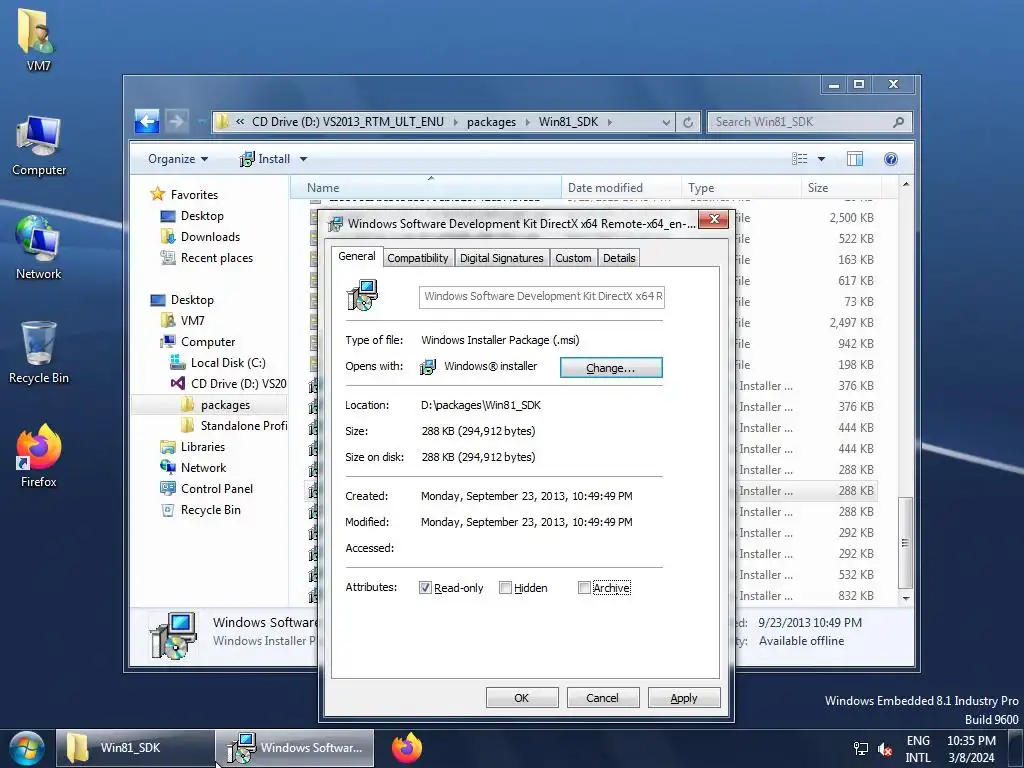The image size is (1024, 768).
Task: Select Local Disk (C:) in tree
Action: [x=228, y=362]
